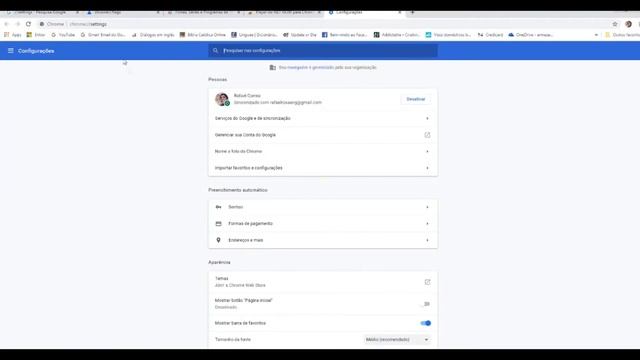
Task: Expand the Endereços e mais row arrow
Action: (x=427, y=240)
